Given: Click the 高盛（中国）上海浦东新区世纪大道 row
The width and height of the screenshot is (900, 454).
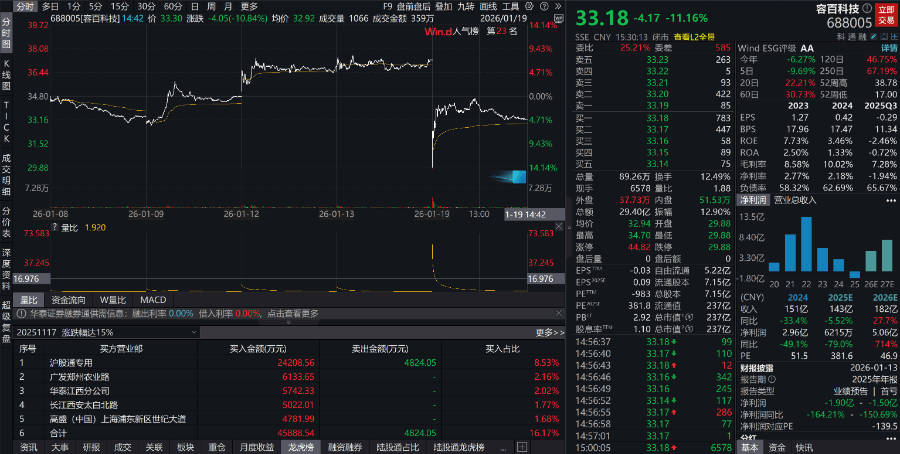Looking at the screenshot, I should pos(288,419).
